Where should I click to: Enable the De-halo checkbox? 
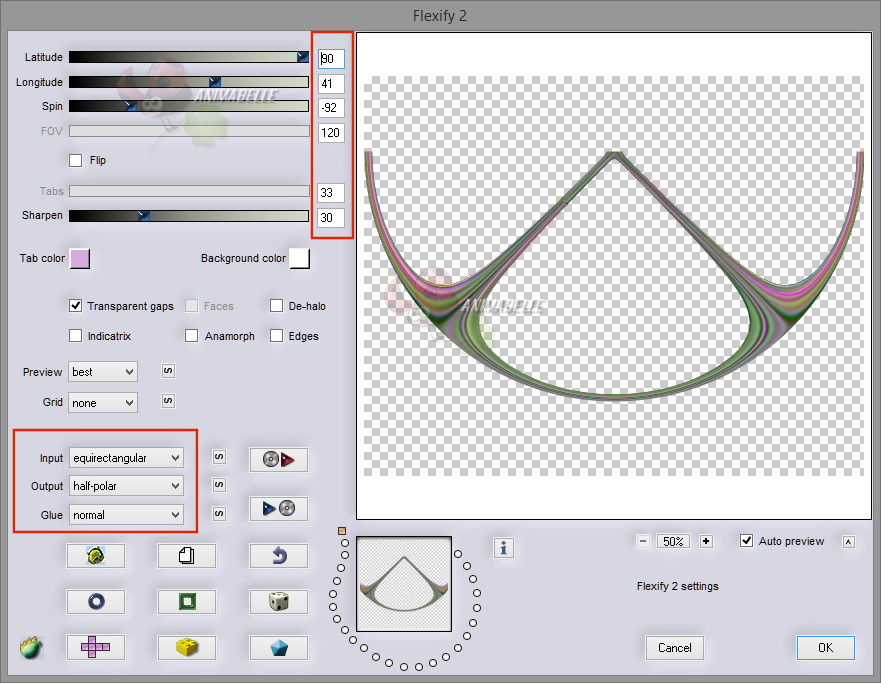276,306
